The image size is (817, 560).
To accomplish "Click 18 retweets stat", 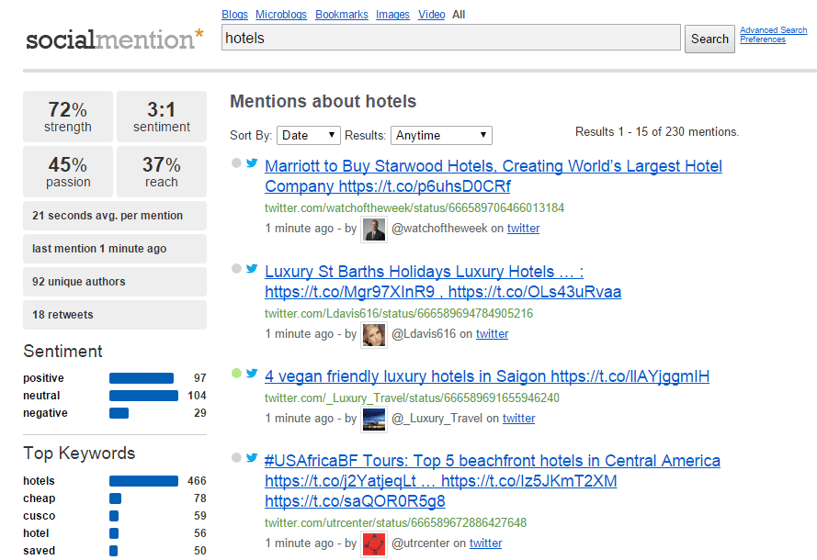I will (x=115, y=315).
